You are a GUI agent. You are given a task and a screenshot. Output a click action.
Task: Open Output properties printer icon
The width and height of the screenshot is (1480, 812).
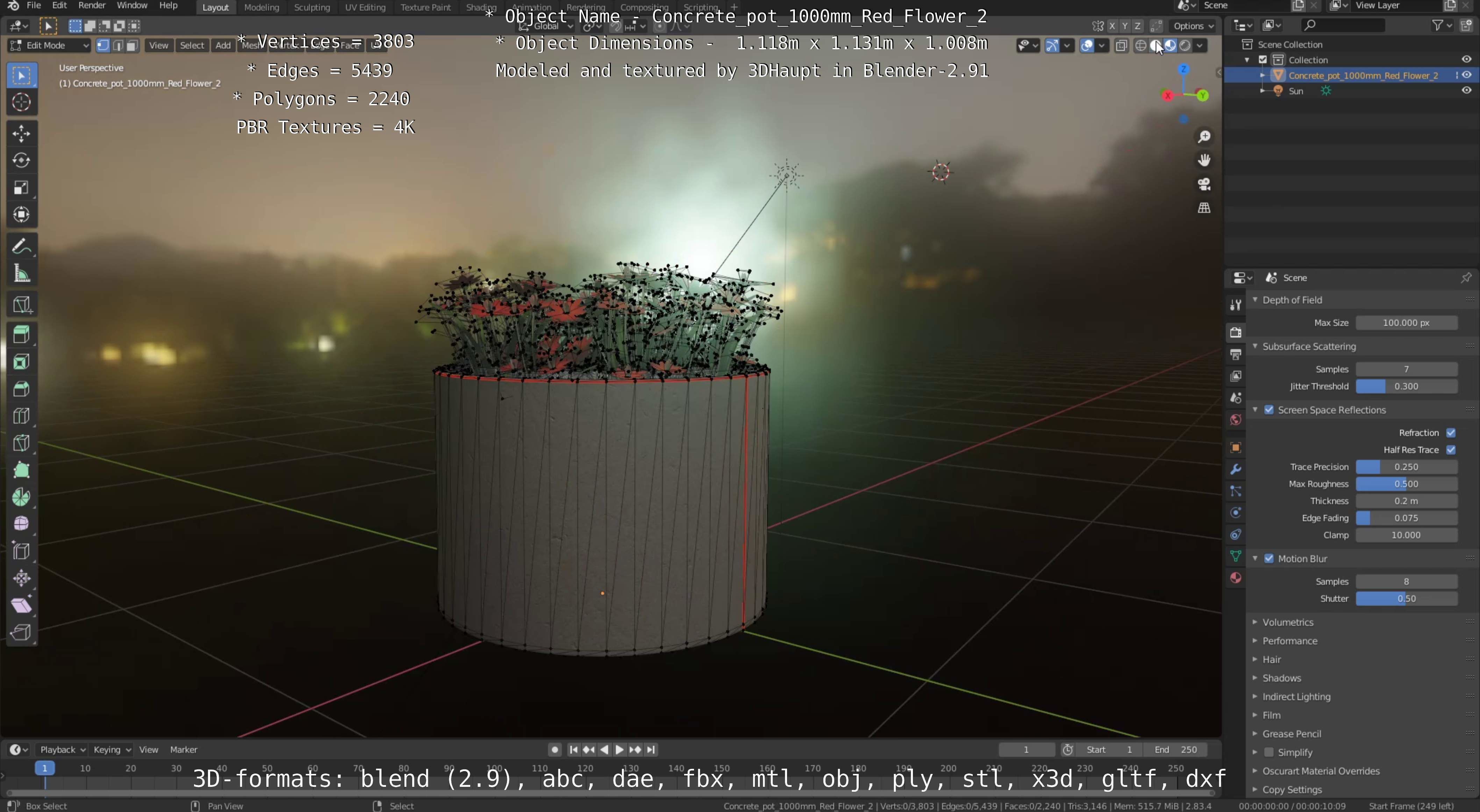(1235, 354)
